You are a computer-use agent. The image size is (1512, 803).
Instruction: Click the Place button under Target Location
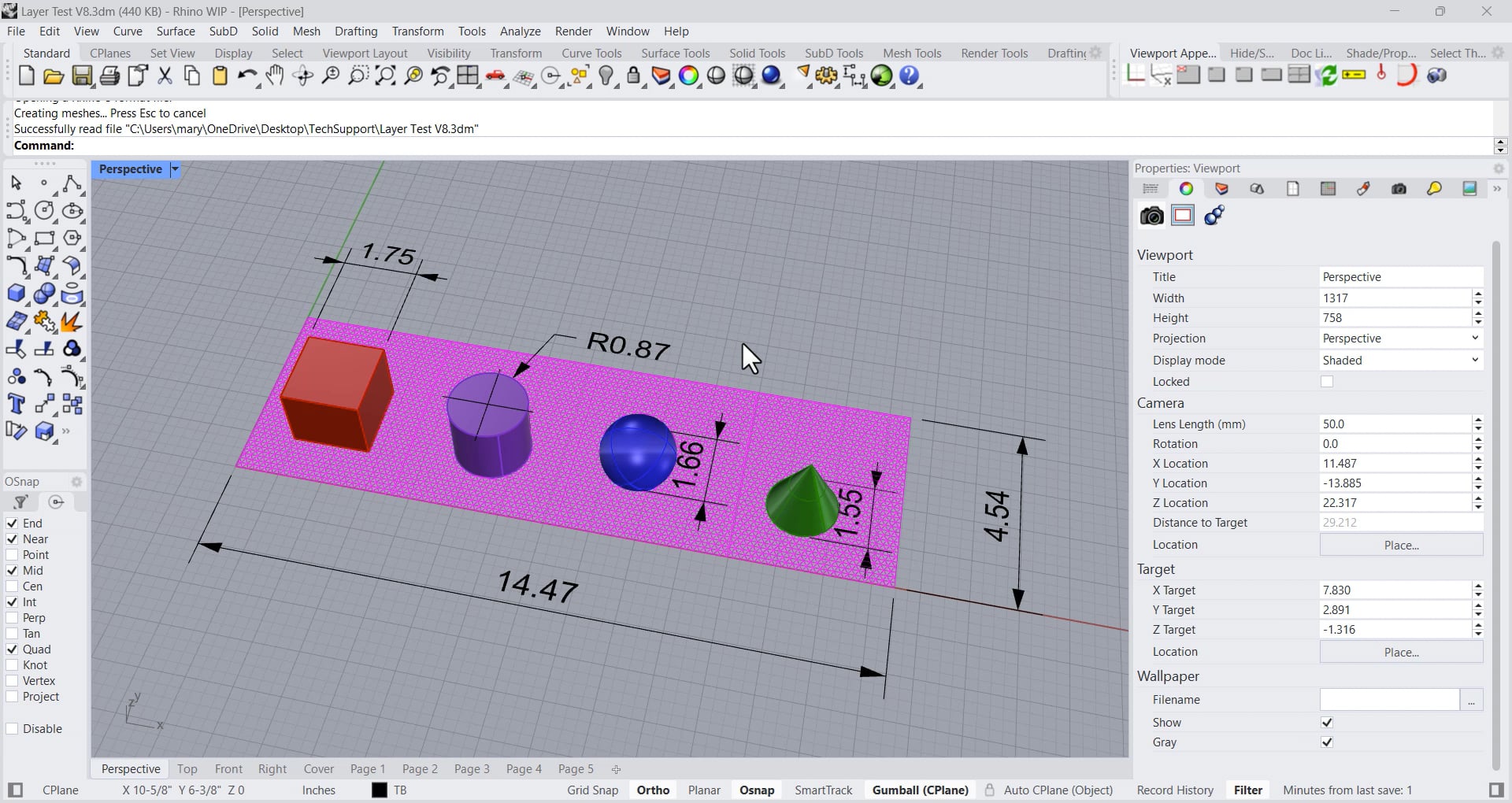(x=1400, y=652)
